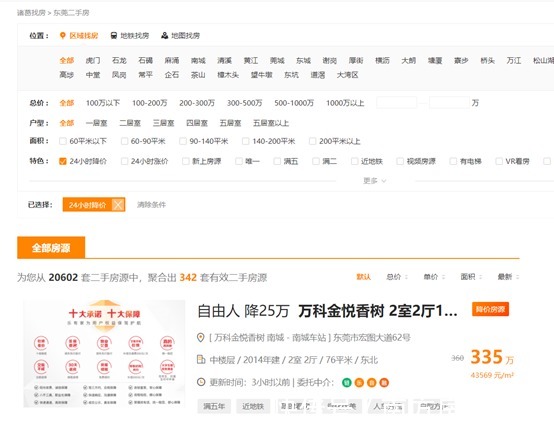Image resolution: width=554 pixels, height=428 pixels.
Task: Click the building details icon beside 中楼层
Action: tap(201, 360)
